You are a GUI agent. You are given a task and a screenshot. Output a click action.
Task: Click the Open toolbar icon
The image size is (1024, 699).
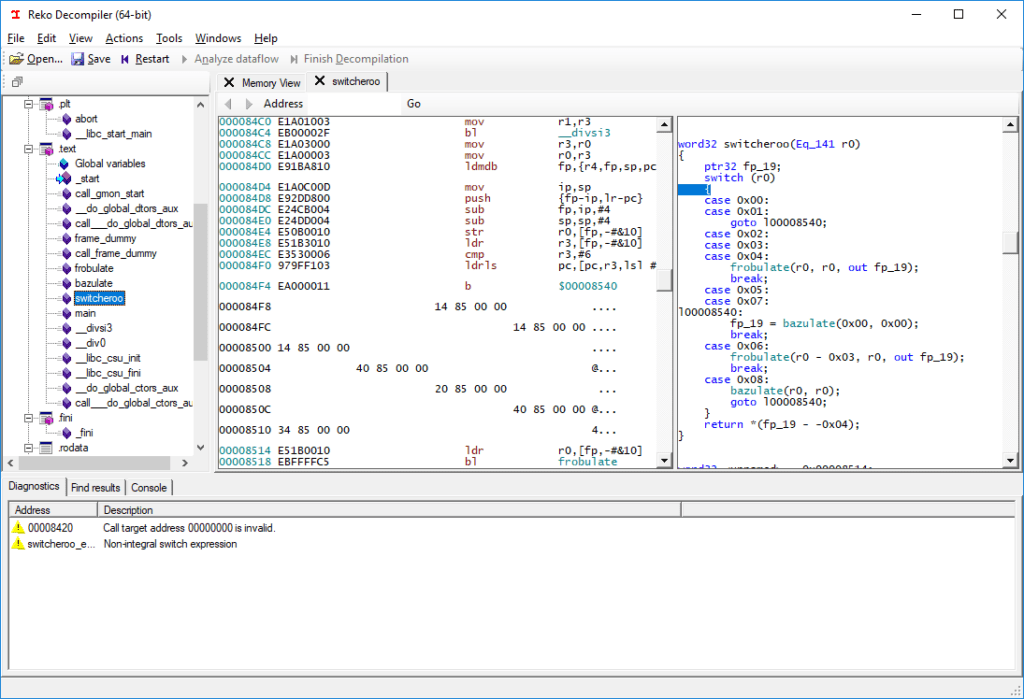pos(19,58)
